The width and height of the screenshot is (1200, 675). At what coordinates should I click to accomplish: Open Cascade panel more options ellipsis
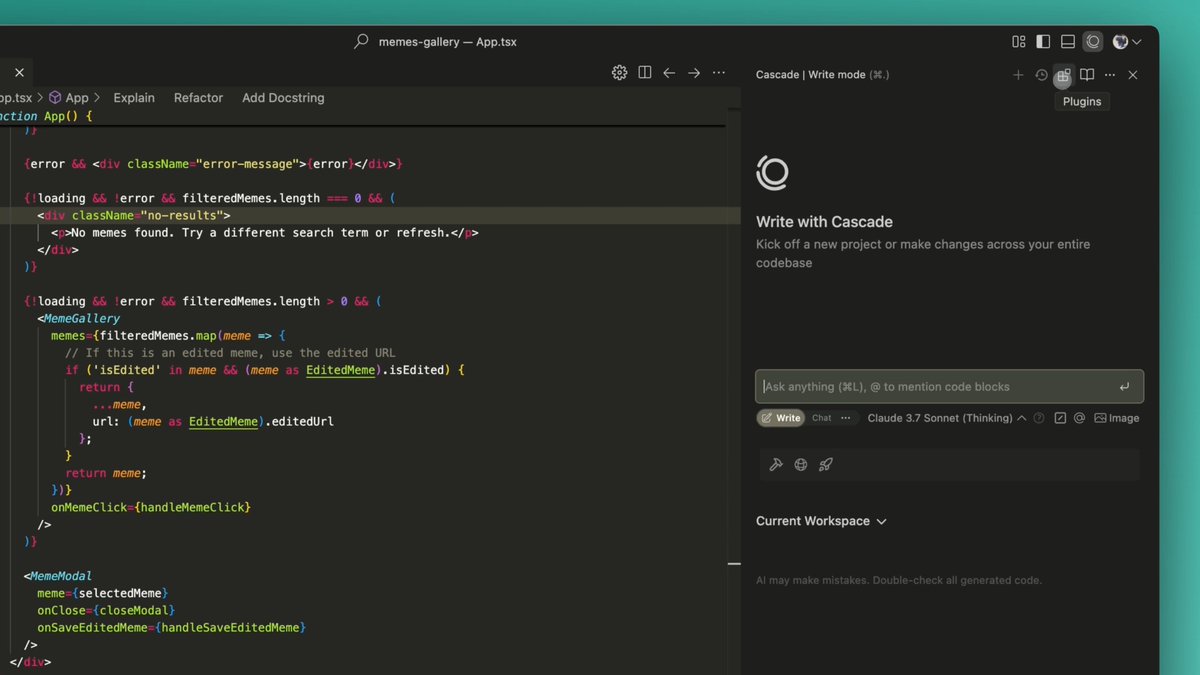(1110, 75)
